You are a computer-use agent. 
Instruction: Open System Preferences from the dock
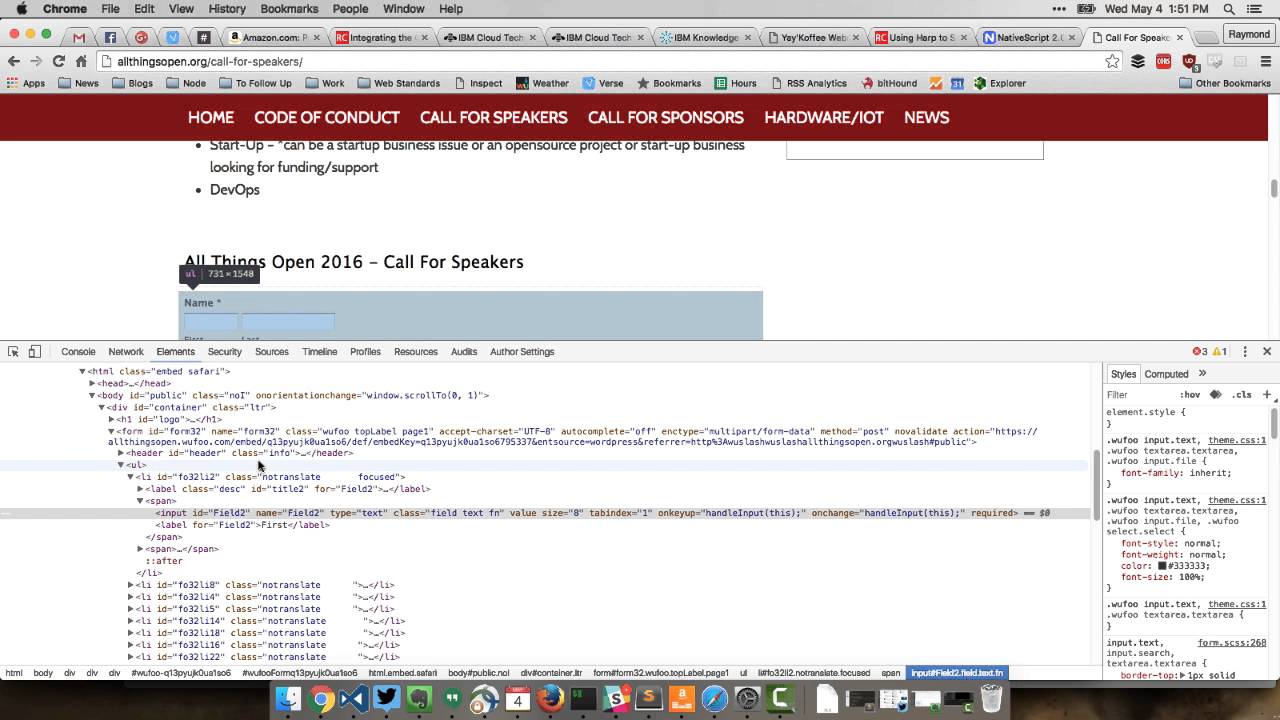pos(747,699)
